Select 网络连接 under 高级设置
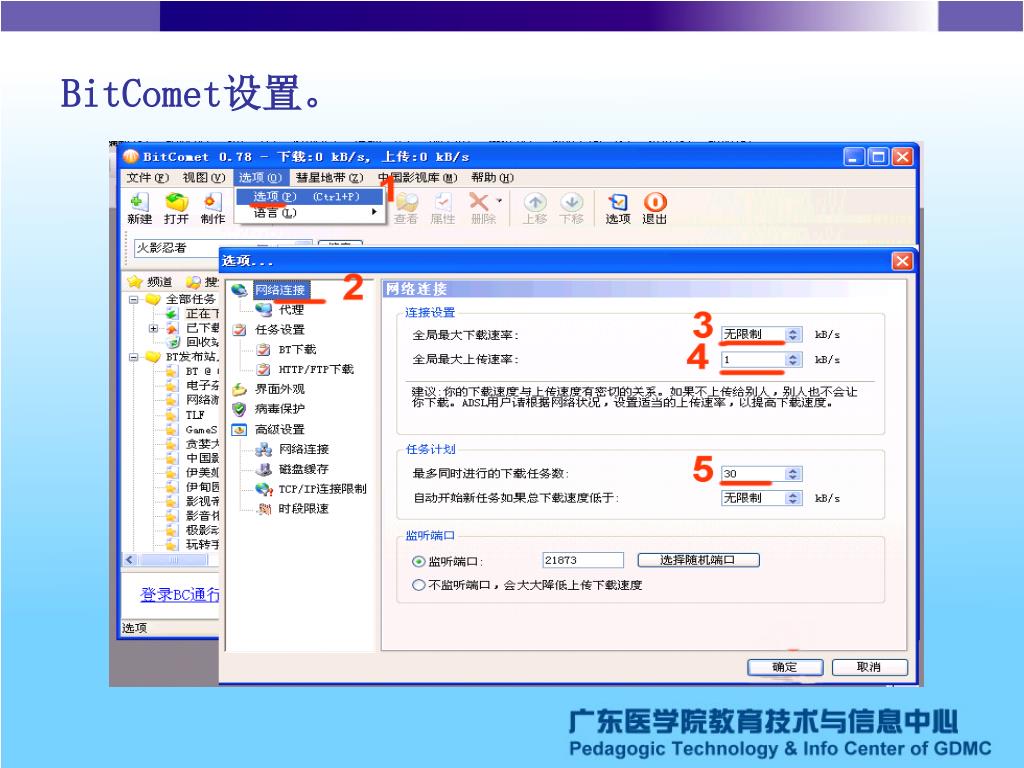The image size is (1024, 768). click(304, 449)
